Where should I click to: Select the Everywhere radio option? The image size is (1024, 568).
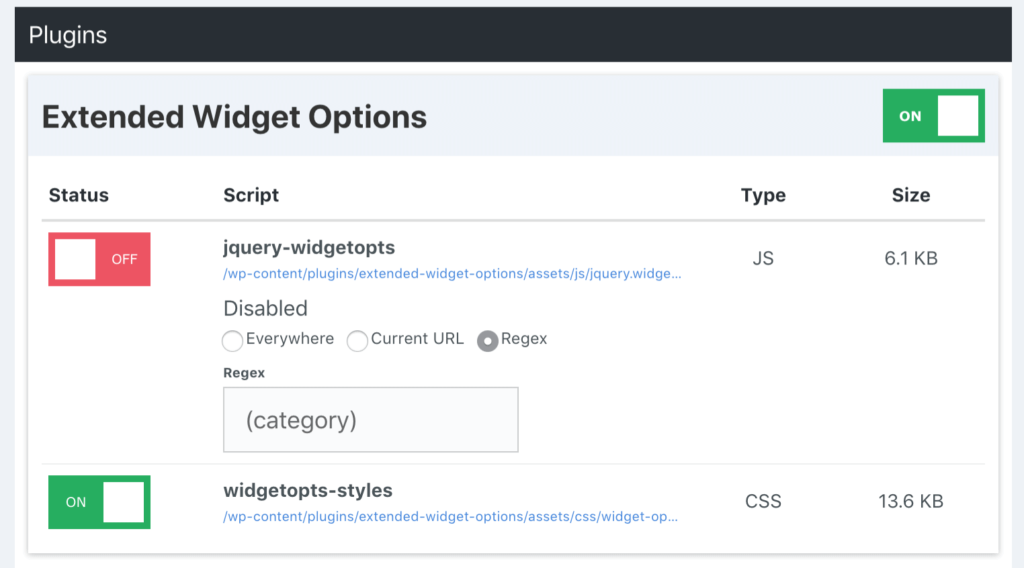[x=233, y=341]
